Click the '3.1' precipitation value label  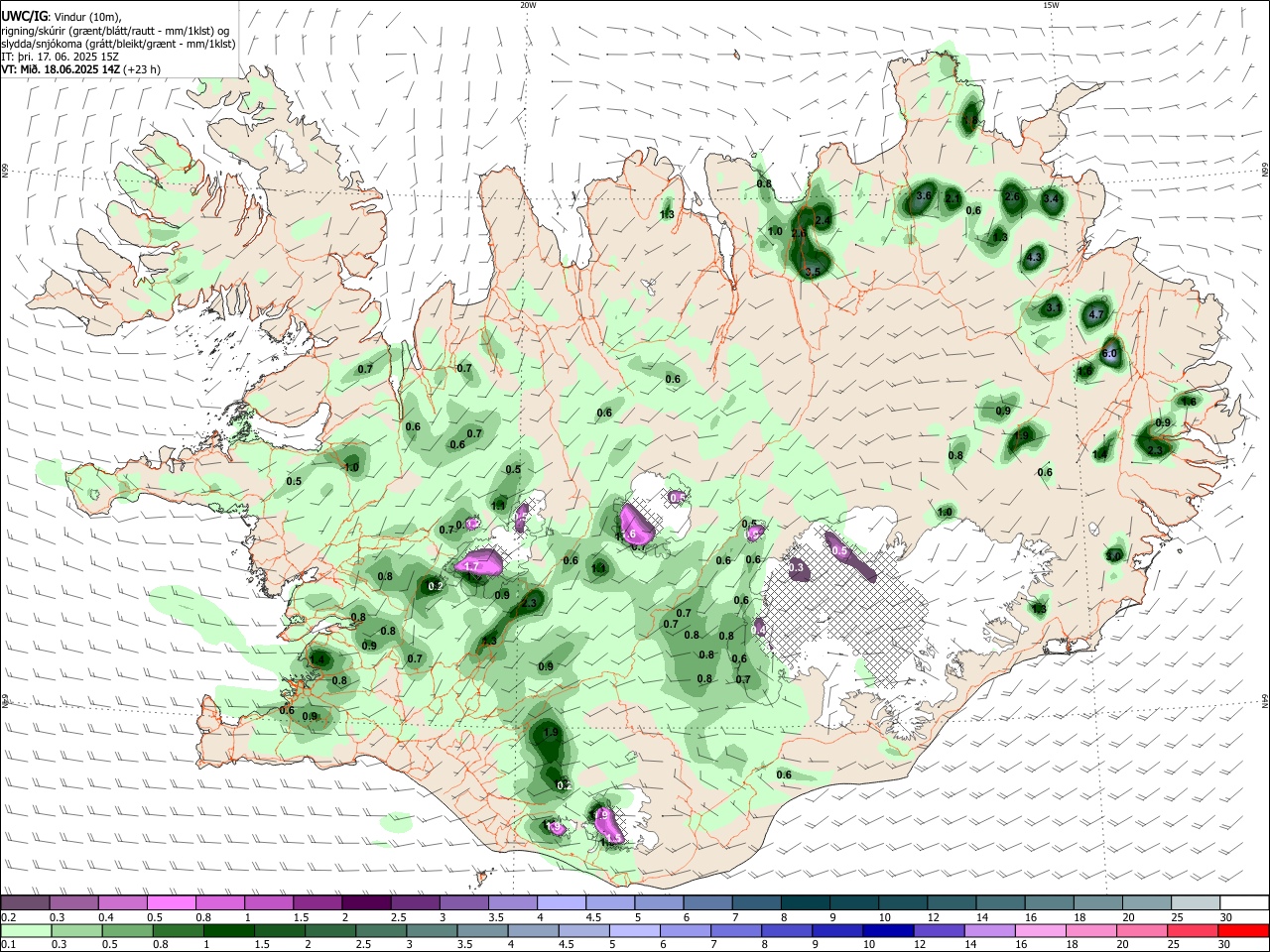(x=1054, y=308)
